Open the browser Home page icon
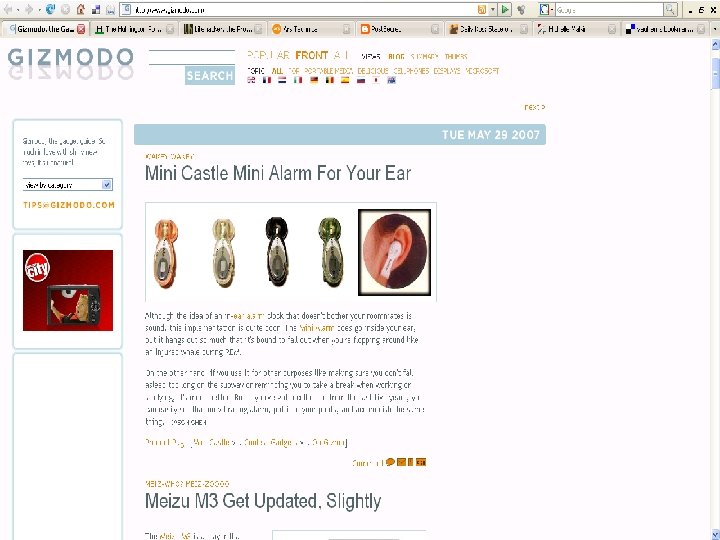The image size is (720, 540). (81, 9)
